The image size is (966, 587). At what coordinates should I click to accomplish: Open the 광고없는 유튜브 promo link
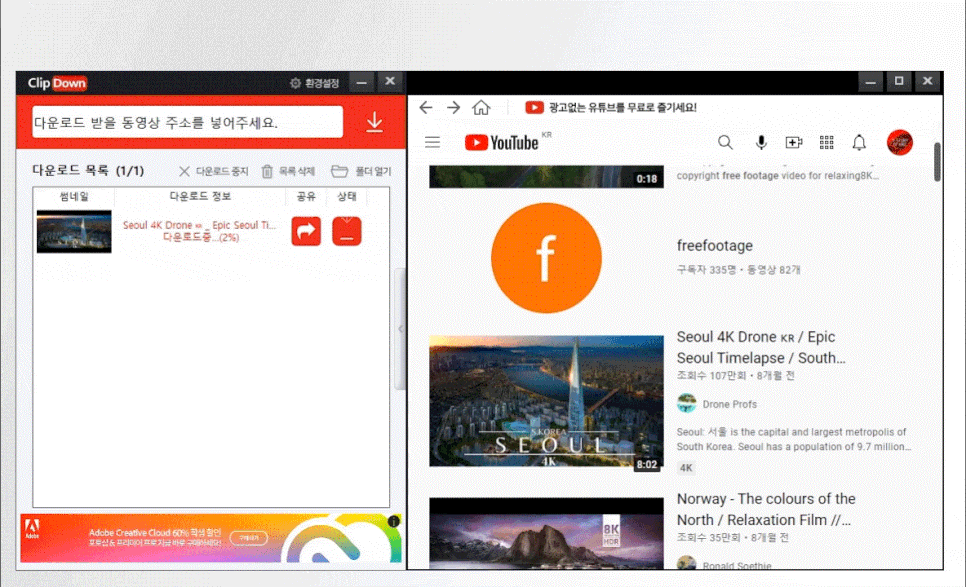click(x=611, y=108)
